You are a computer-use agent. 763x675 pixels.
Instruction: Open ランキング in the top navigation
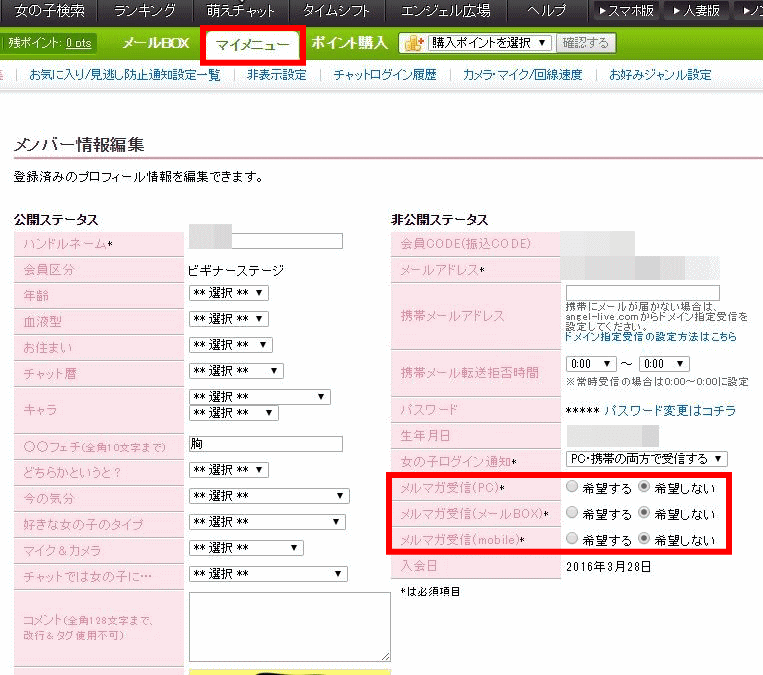point(145,11)
